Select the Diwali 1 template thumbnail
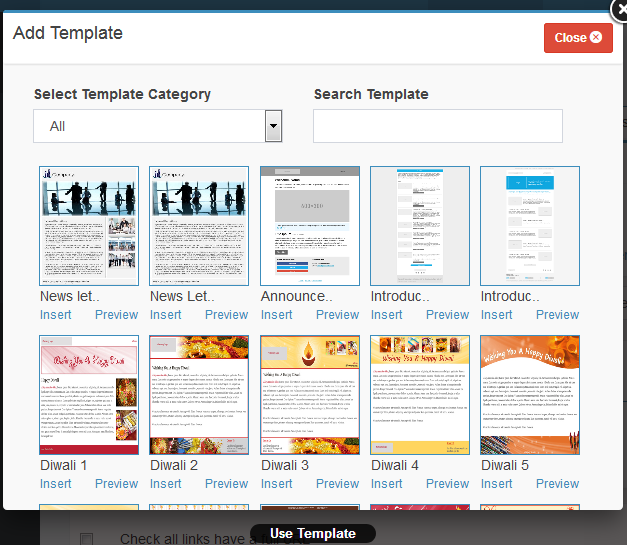Screen dimensions: 627x545 (89, 395)
